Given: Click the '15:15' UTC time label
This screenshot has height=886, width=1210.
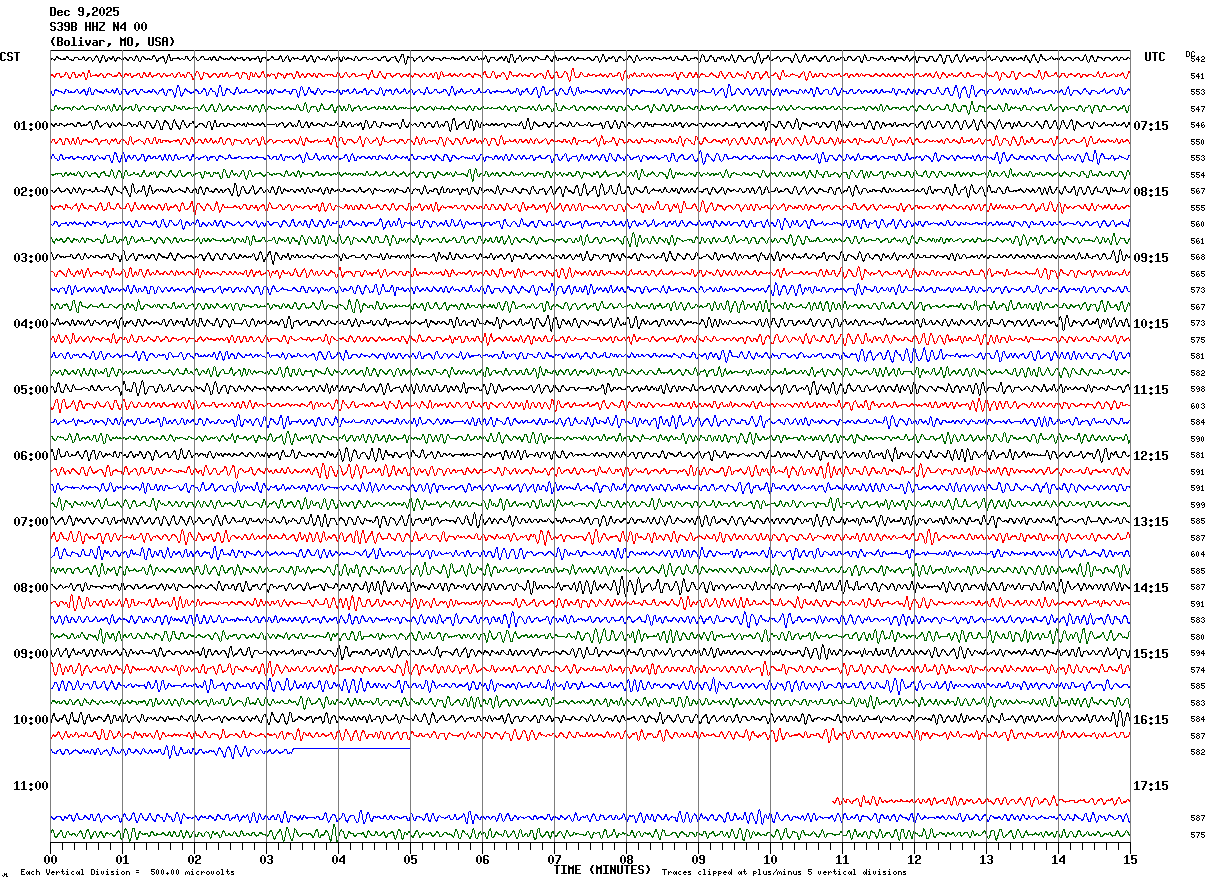Looking at the screenshot, I should 1150,654.
